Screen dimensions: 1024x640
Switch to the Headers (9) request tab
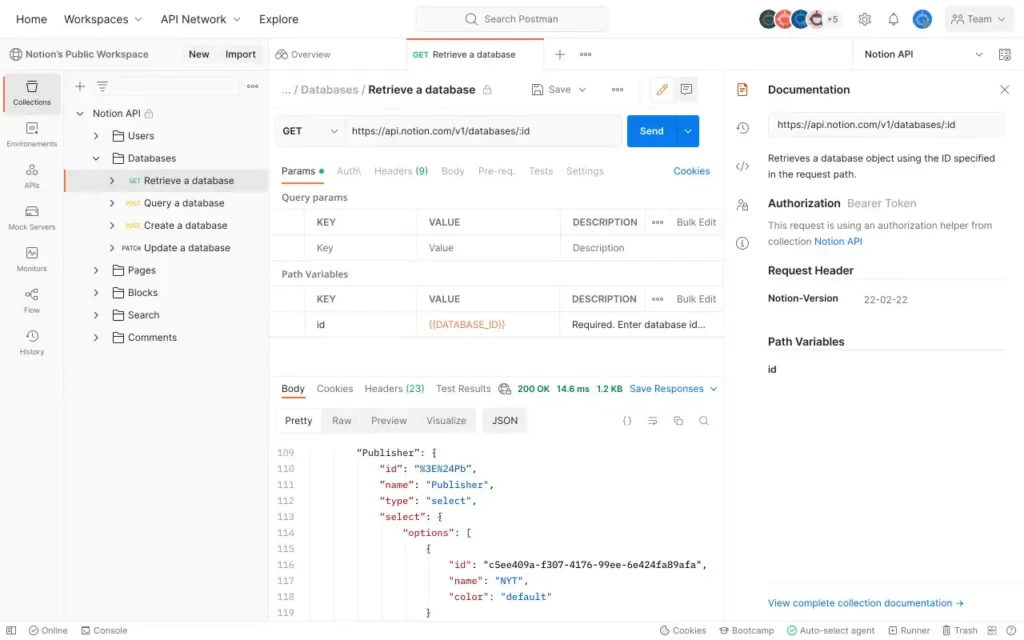(x=400, y=171)
